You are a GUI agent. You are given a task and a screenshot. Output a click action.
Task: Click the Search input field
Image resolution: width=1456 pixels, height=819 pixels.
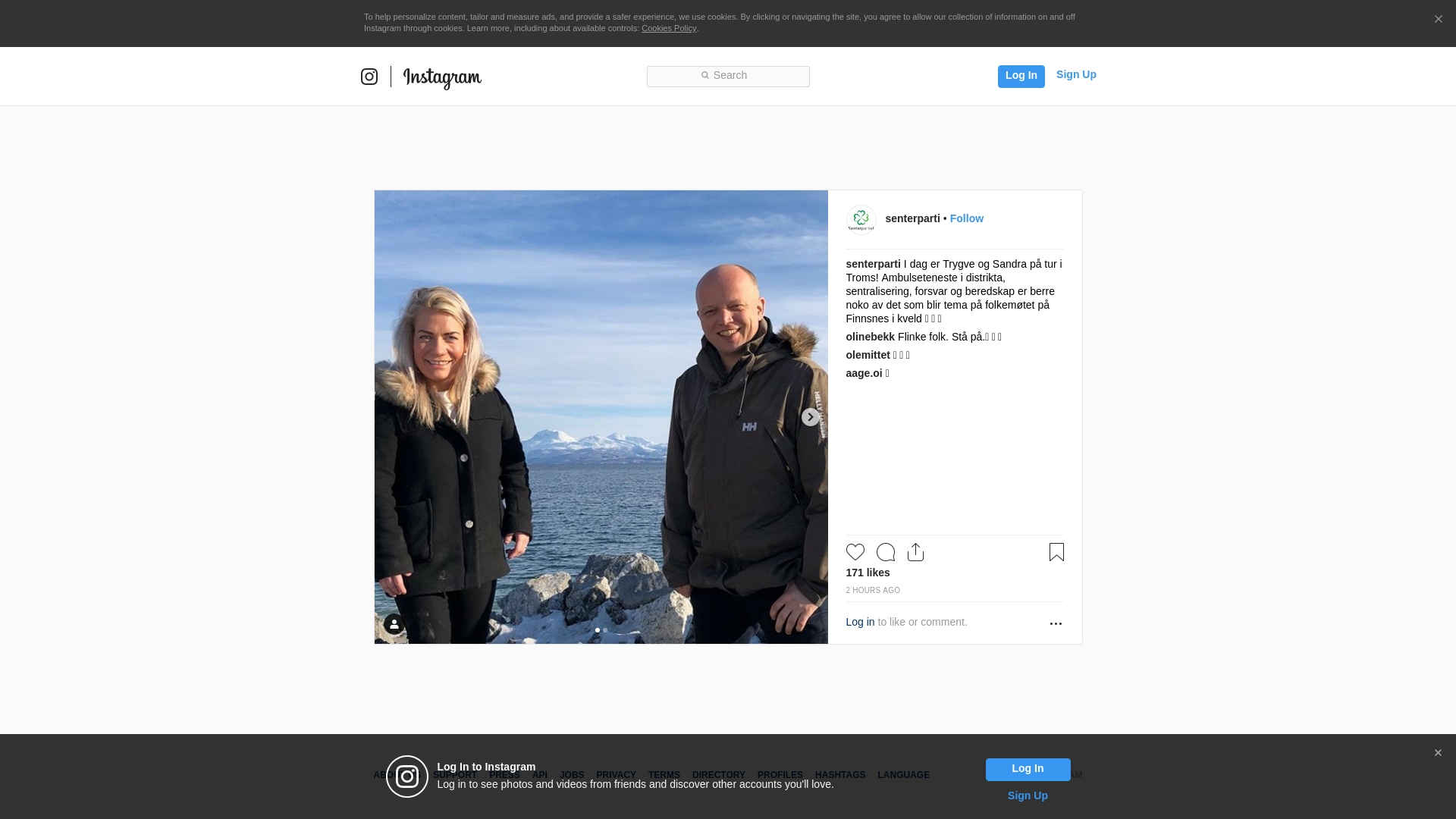point(728,76)
